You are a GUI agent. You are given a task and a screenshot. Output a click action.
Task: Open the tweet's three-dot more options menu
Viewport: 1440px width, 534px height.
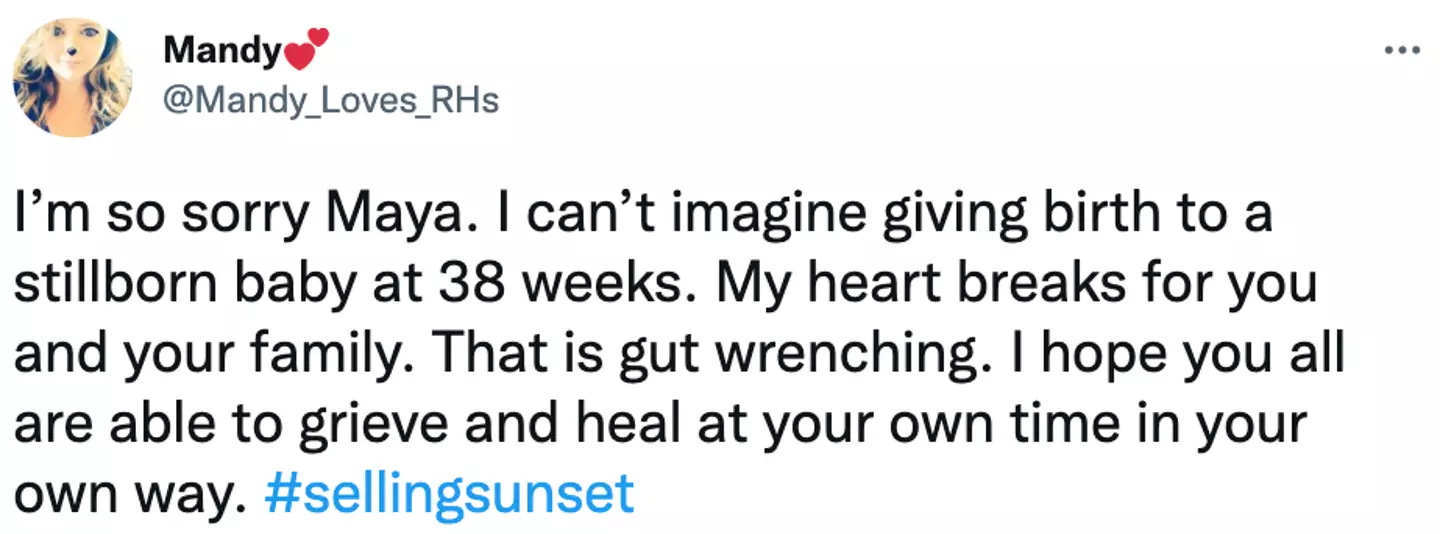point(1400,49)
